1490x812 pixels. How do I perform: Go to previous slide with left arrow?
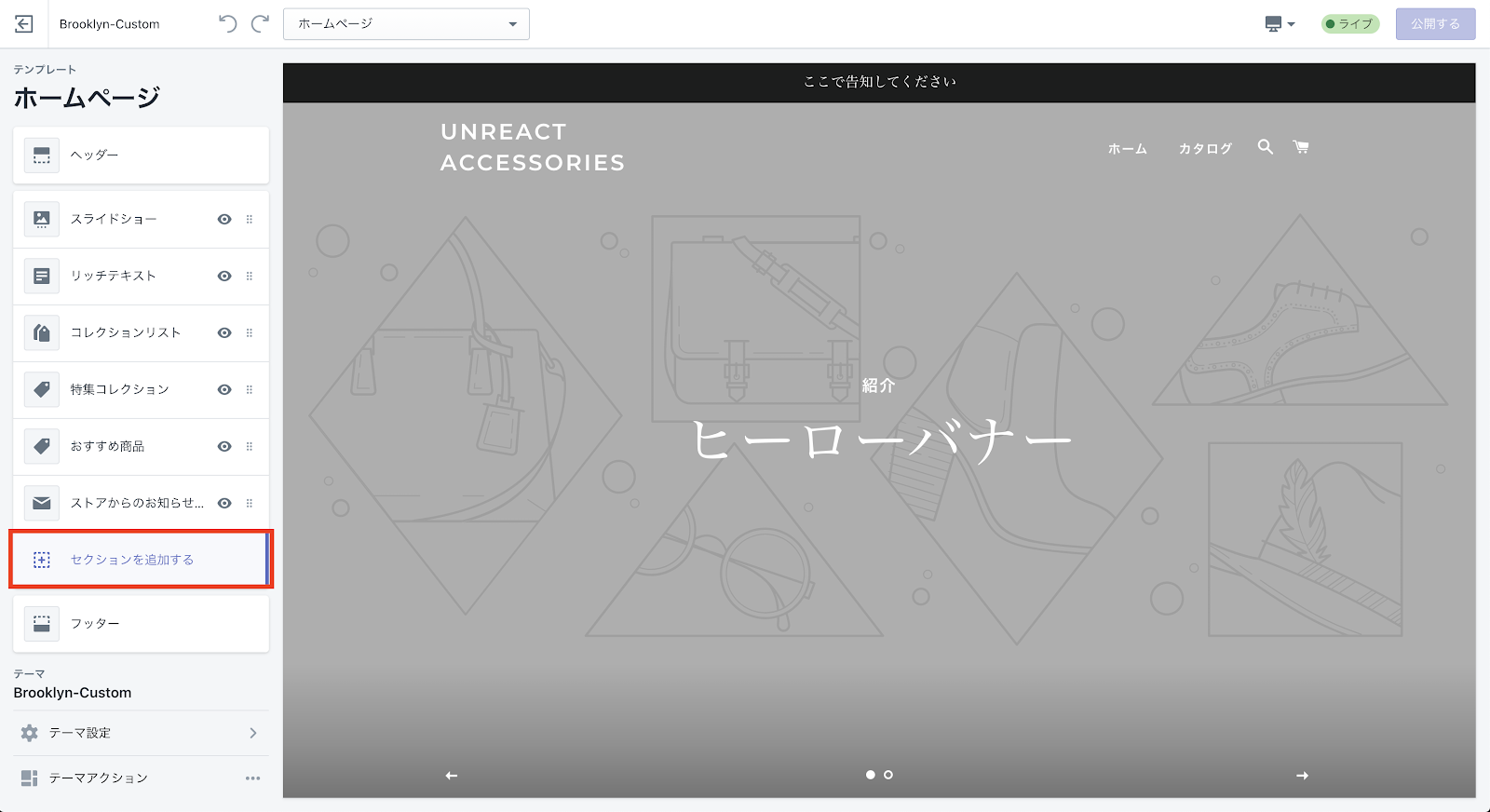[x=452, y=776]
